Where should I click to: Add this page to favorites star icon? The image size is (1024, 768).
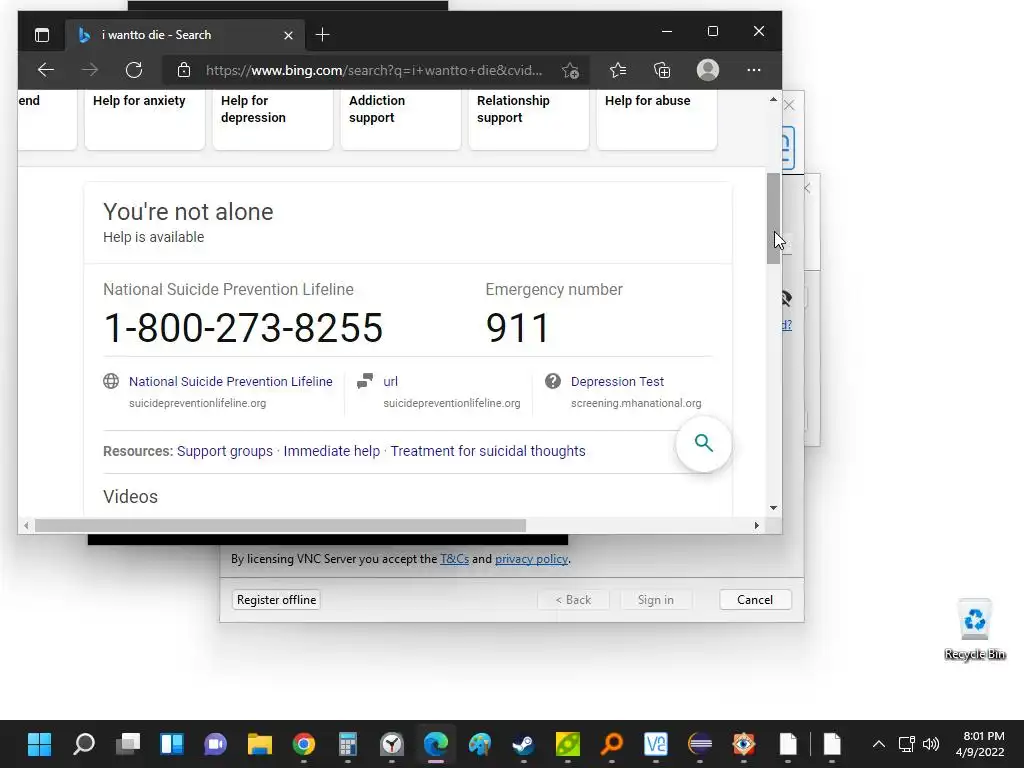click(x=570, y=71)
